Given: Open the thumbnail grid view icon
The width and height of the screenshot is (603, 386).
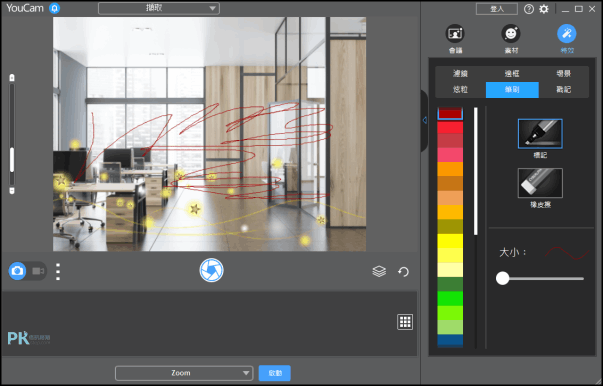Looking at the screenshot, I should coord(405,322).
